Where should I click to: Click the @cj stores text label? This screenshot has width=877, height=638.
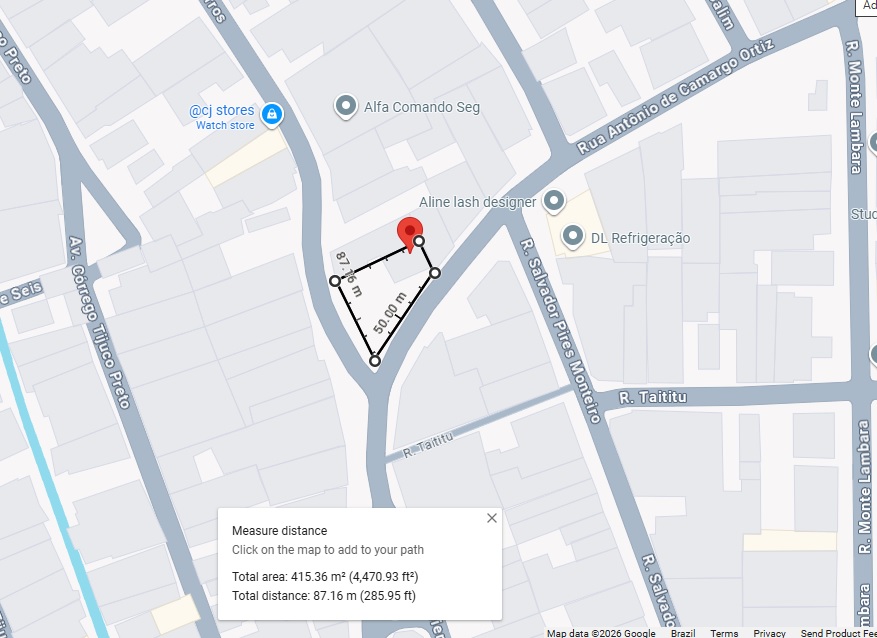[x=221, y=110]
